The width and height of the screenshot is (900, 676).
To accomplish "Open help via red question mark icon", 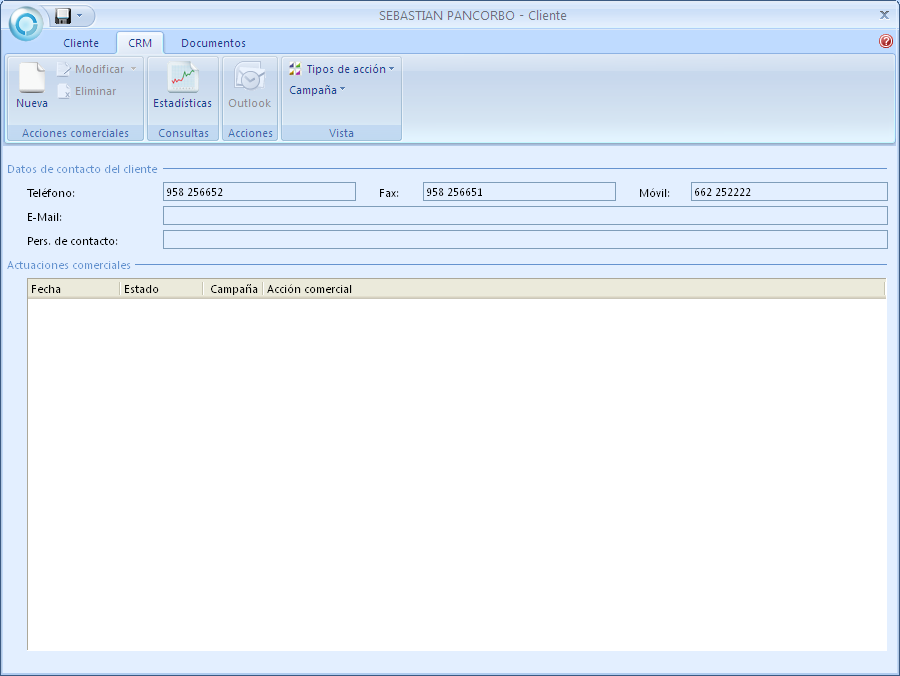I will pos(885,42).
